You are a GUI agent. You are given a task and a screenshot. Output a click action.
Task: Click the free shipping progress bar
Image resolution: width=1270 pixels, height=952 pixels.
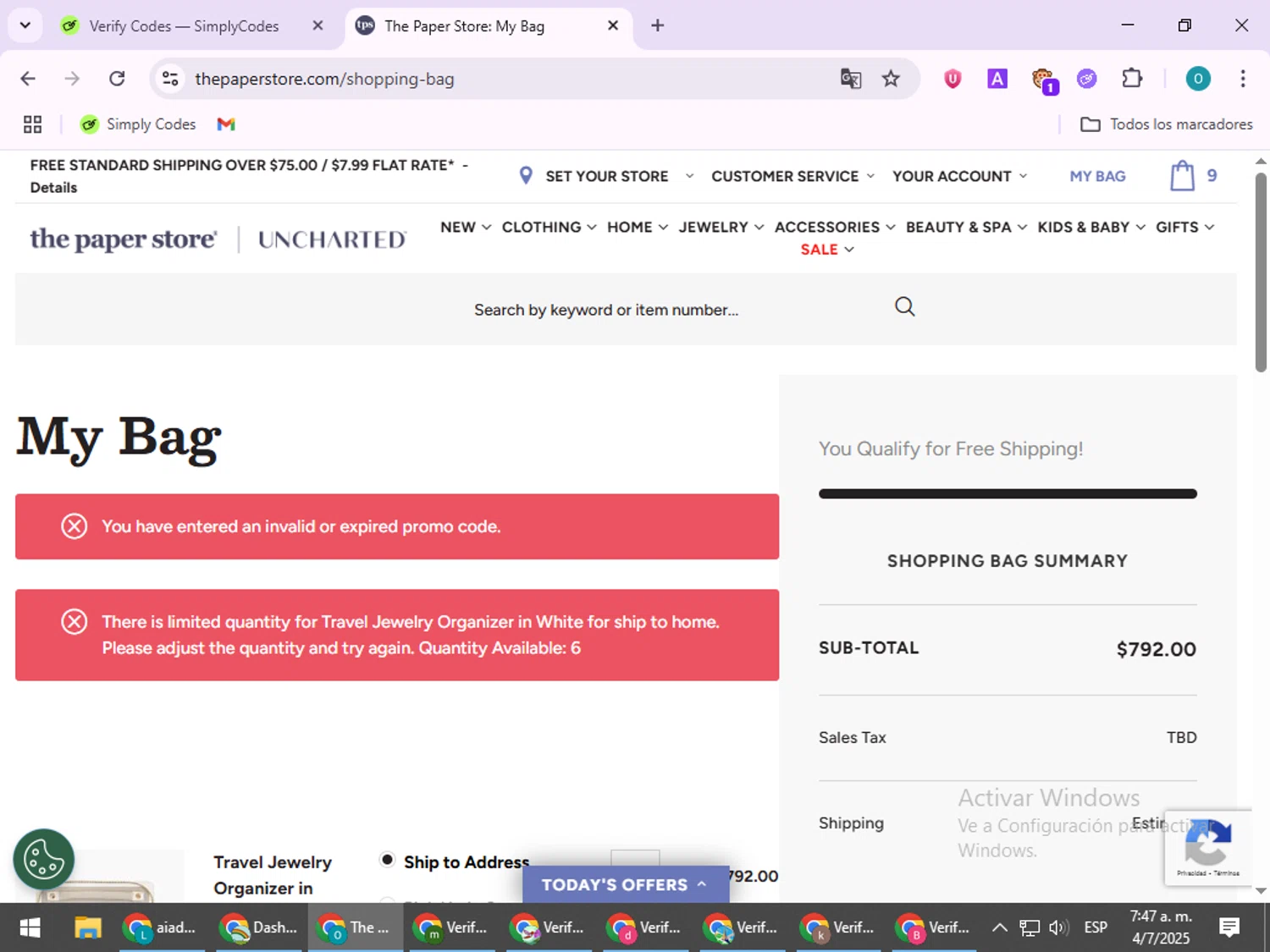coord(1008,493)
